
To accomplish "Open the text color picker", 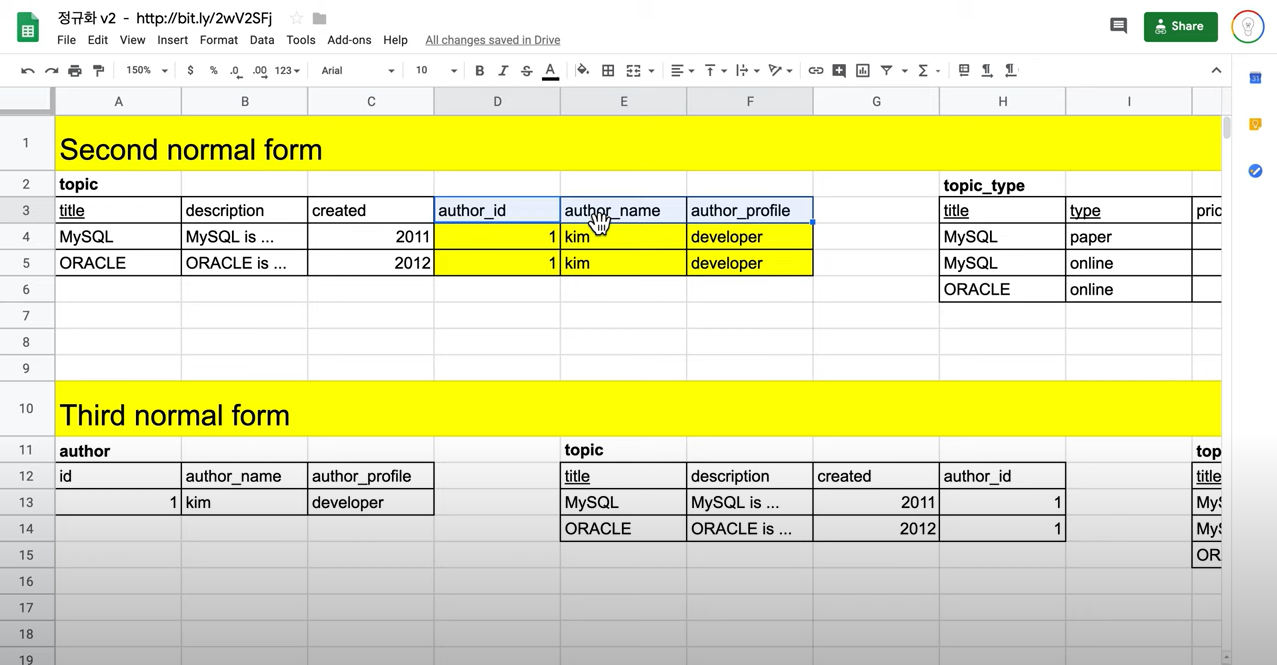I will click(550, 71).
